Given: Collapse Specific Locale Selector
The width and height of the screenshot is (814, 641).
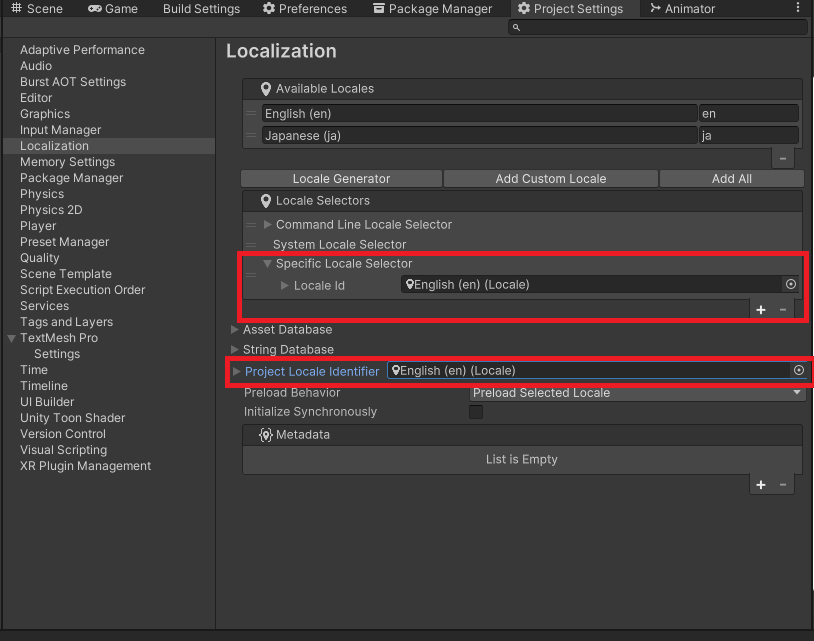Looking at the screenshot, I should (268, 264).
